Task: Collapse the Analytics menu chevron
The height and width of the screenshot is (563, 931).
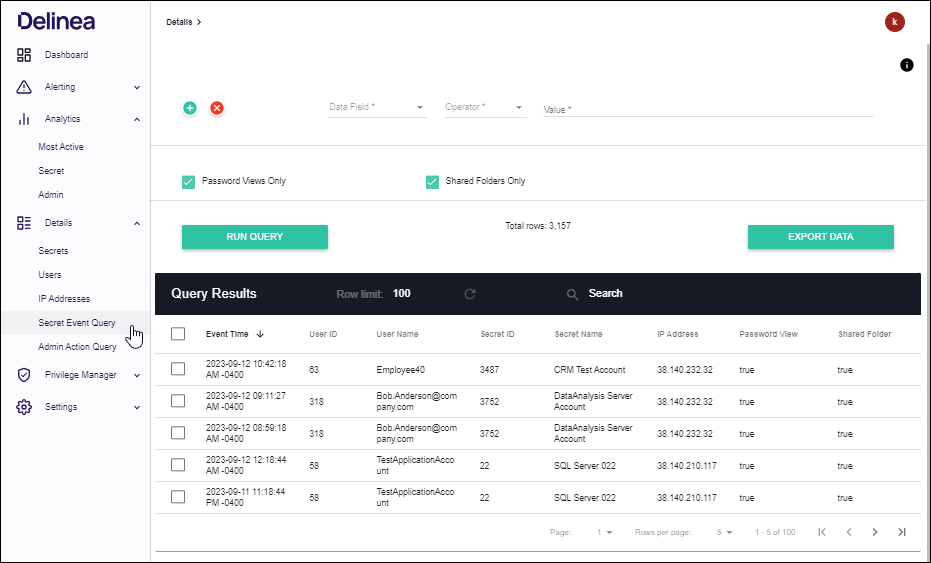Action: [137, 119]
